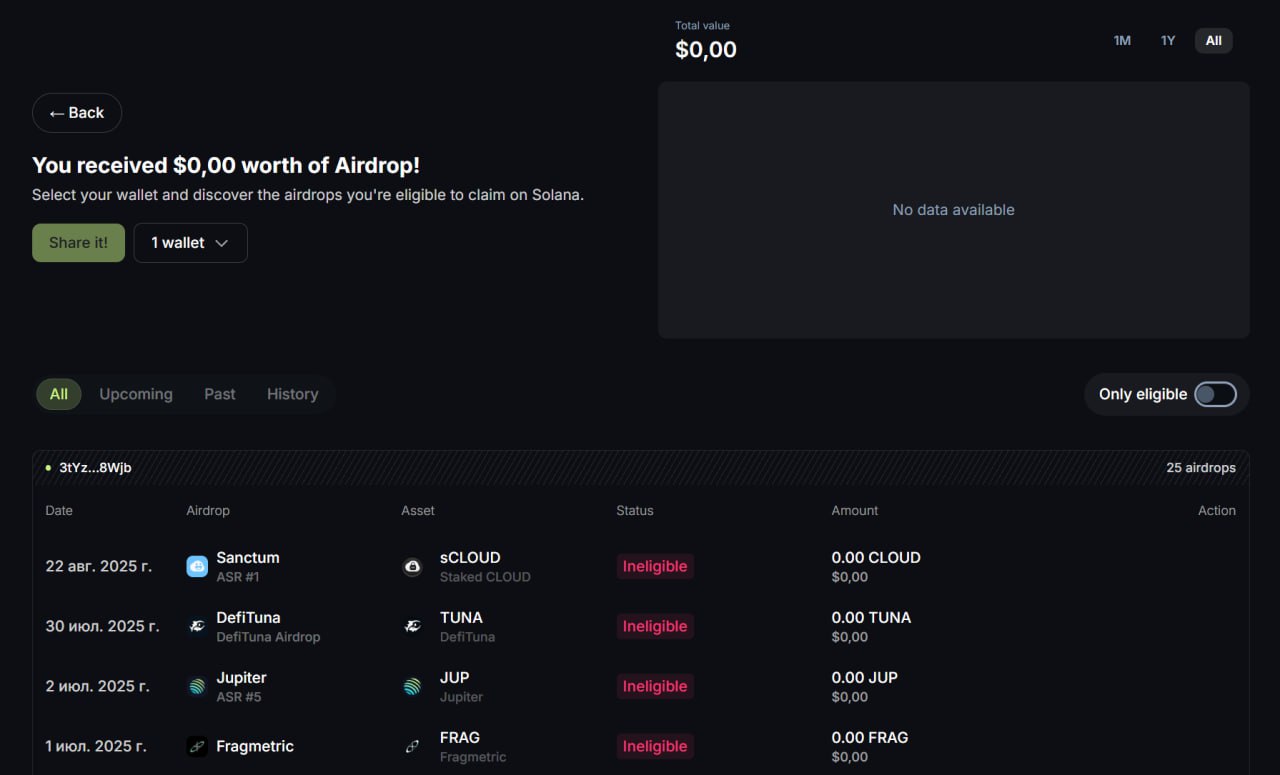Screen dimensions: 1280x775
Task: Click the Fragmetric airdrop name
Action: 255,747
